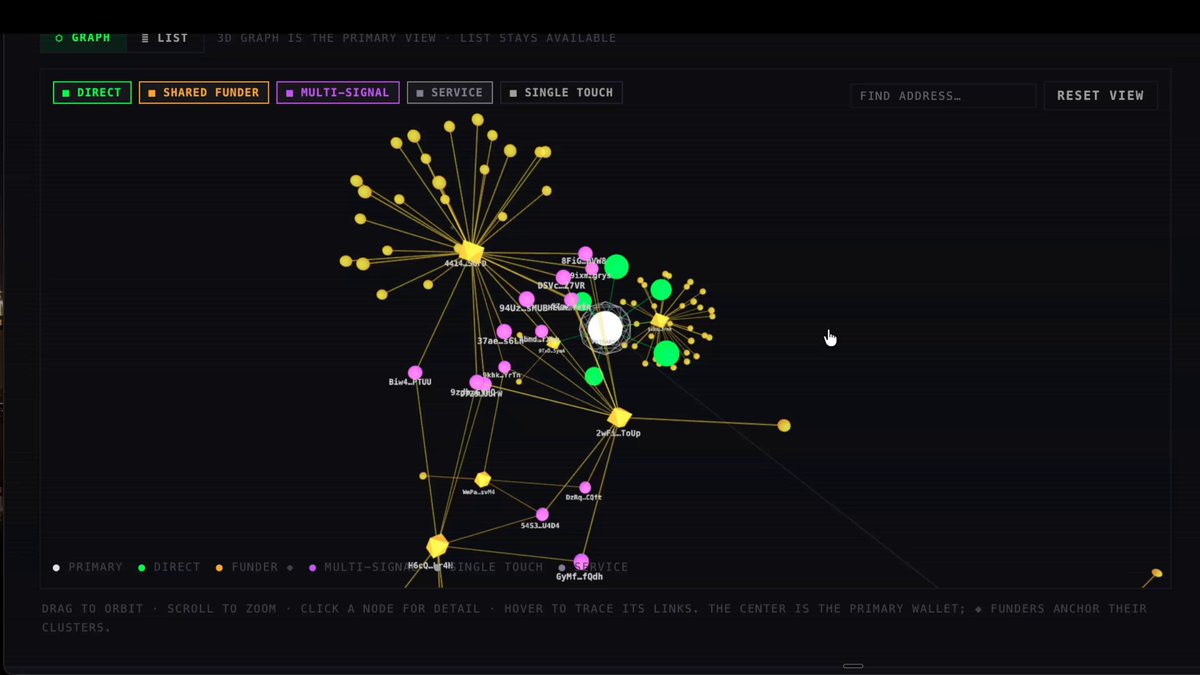This screenshot has width=1200, height=675.
Task: Click the pink node labeled 94Uz…
Action: (x=526, y=299)
